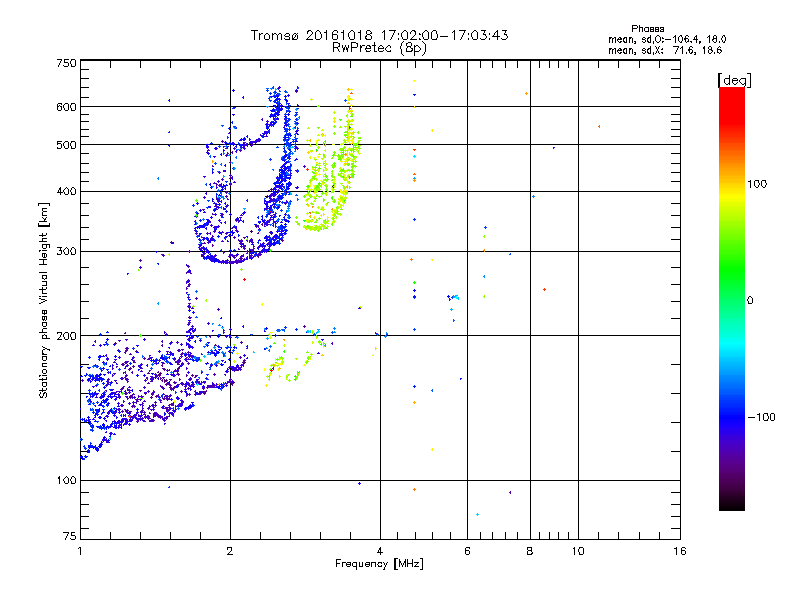
Task: Click the x-axis tick label '1'
Action: click(x=80, y=551)
